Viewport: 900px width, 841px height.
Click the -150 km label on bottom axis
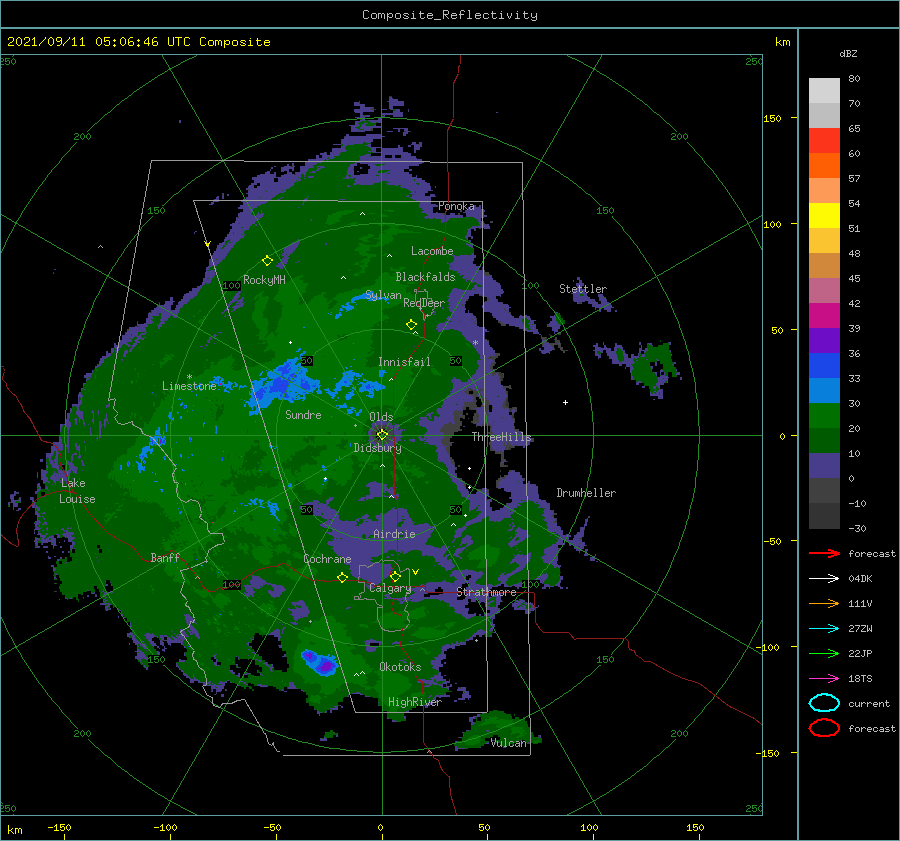(x=59, y=827)
